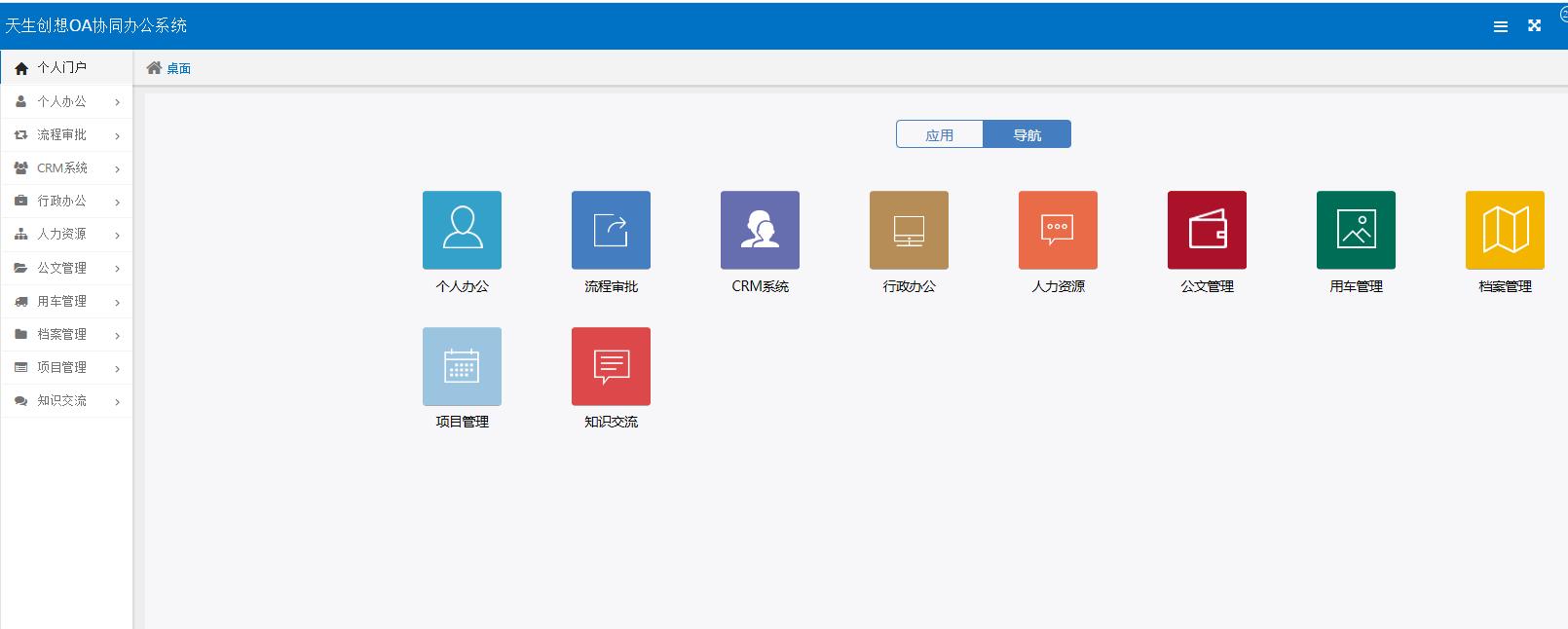Select 人力资源 text in the sidebar menu
Screen dimensions: 1568x629
pyautogui.click(x=61, y=234)
